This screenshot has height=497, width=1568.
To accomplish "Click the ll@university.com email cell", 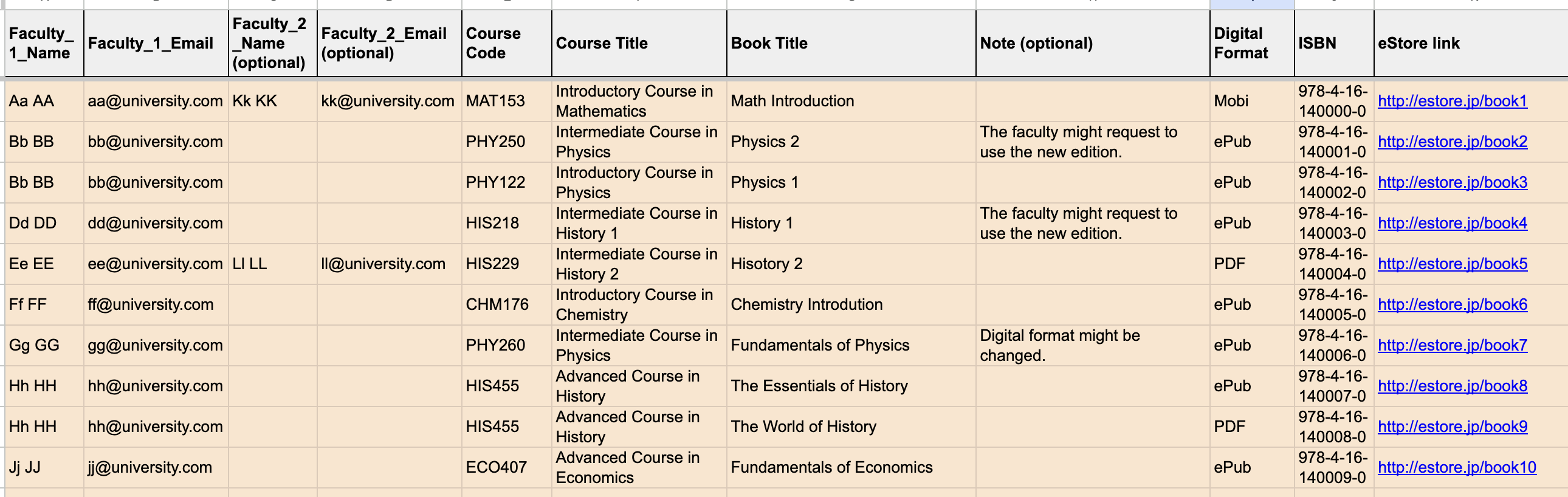I will click(x=390, y=264).
